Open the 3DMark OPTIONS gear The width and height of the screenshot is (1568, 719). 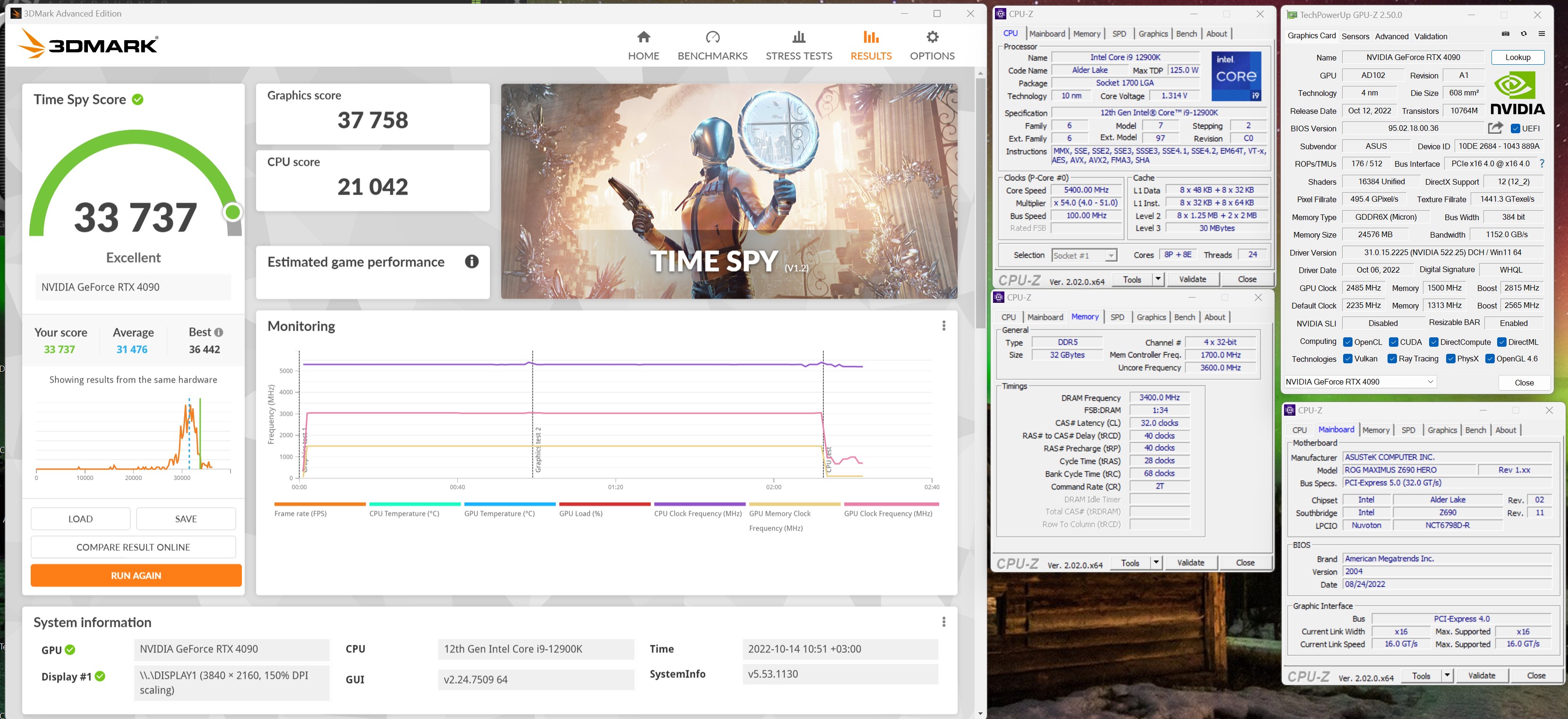(x=932, y=46)
